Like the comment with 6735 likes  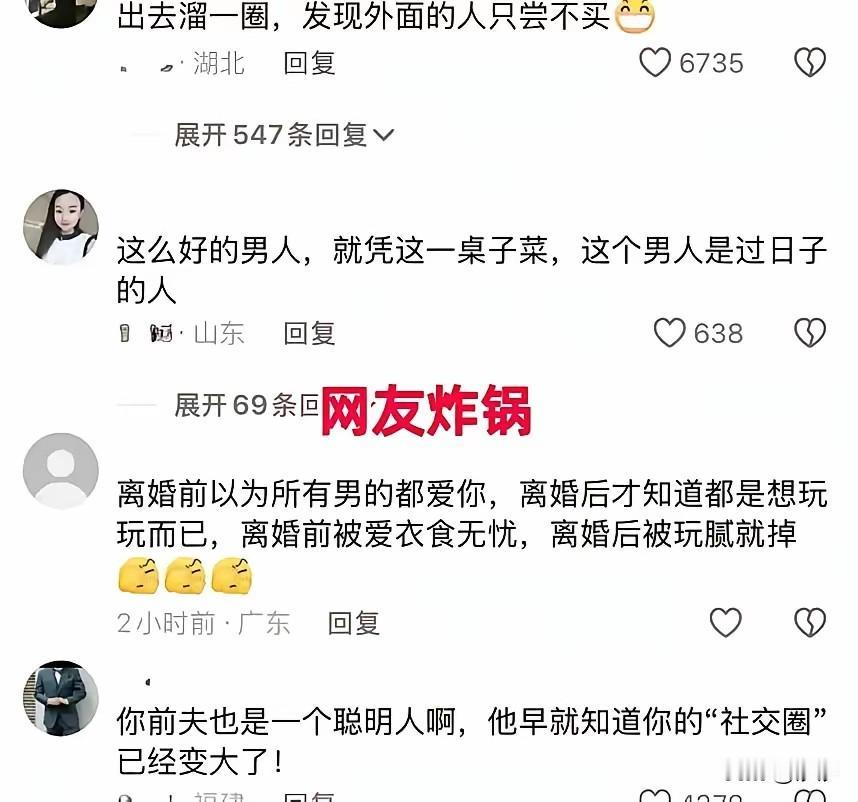tap(655, 62)
